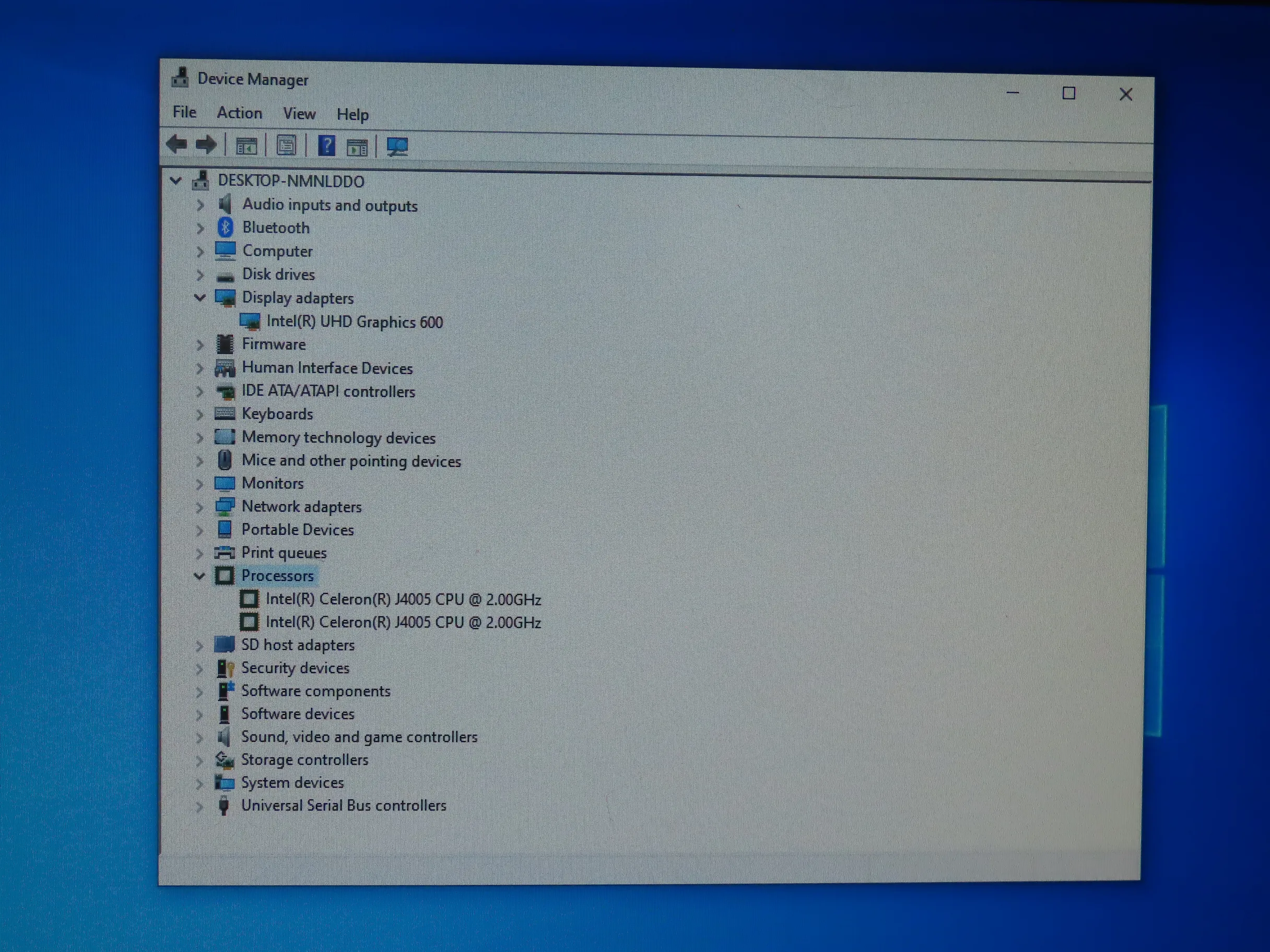1270x952 pixels.
Task: Collapse the Processors category
Action: pos(199,575)
